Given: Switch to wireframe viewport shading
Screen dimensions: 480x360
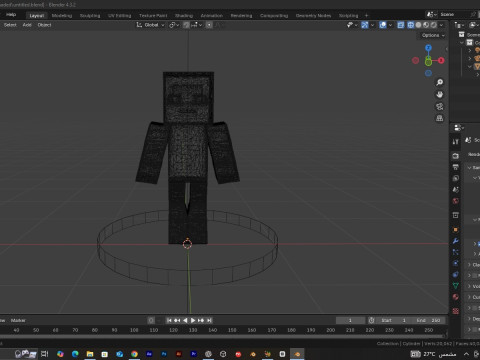Looking at the screenshot, I should click(411, 25).
